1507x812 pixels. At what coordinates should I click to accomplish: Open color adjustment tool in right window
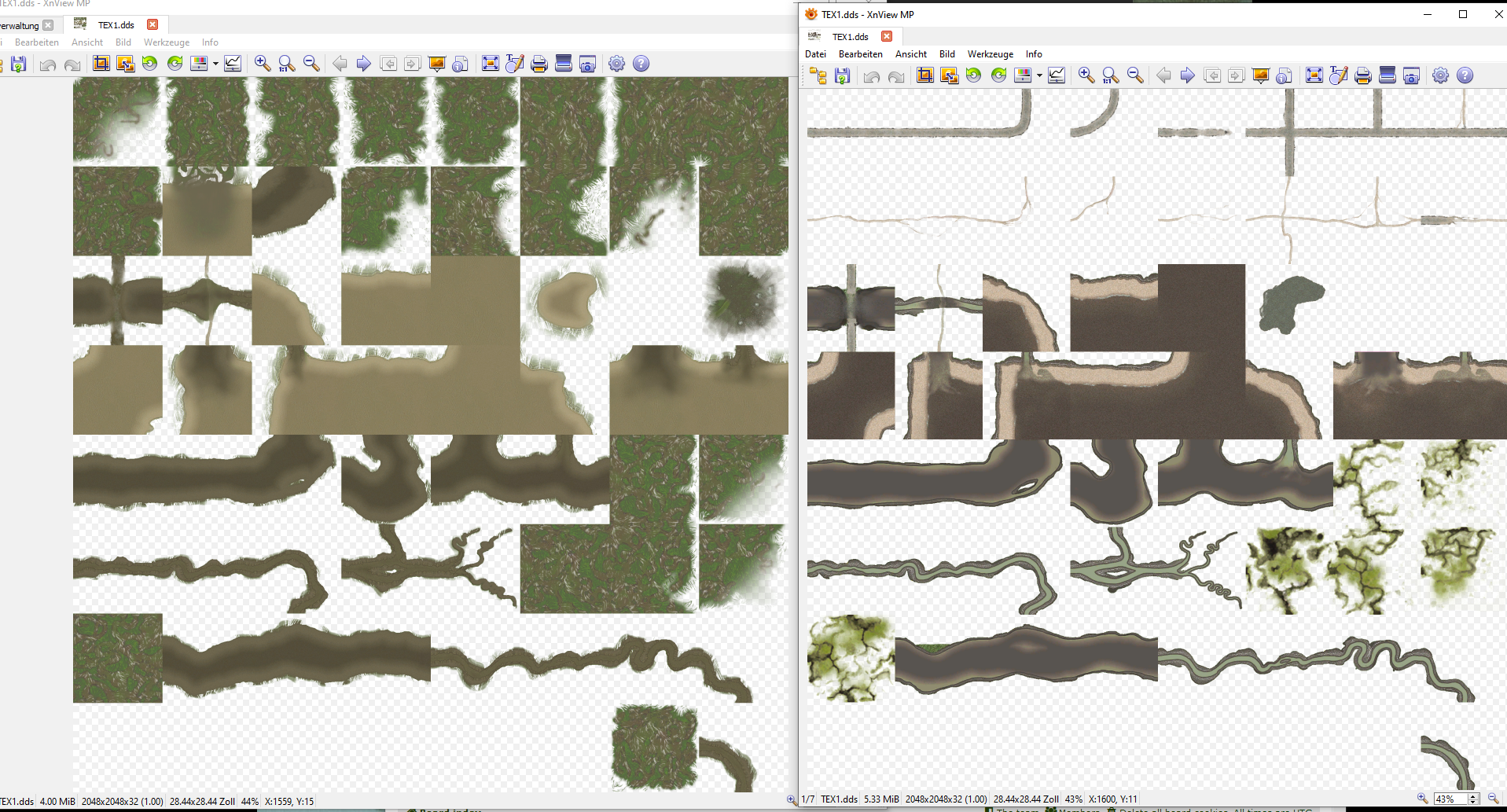[1023, 75]
